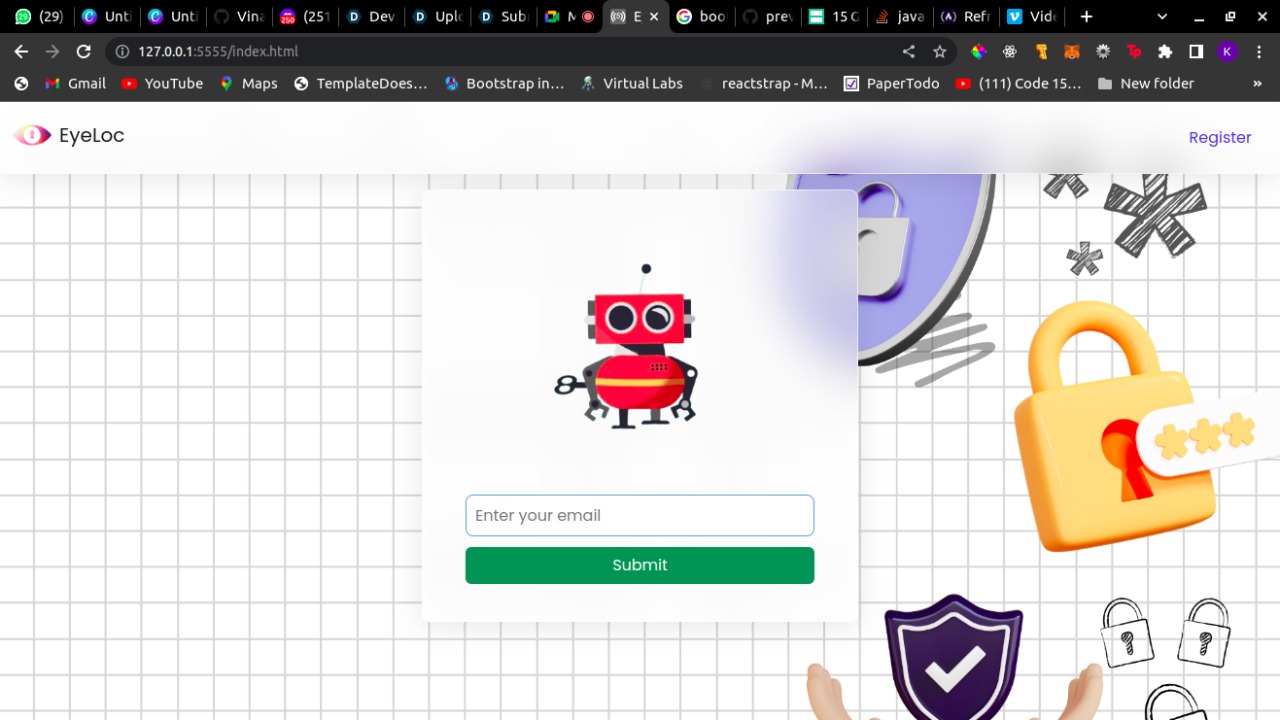Click the green Submit button
Screen dimensions: 1280x720
click(x=640, y=565)
